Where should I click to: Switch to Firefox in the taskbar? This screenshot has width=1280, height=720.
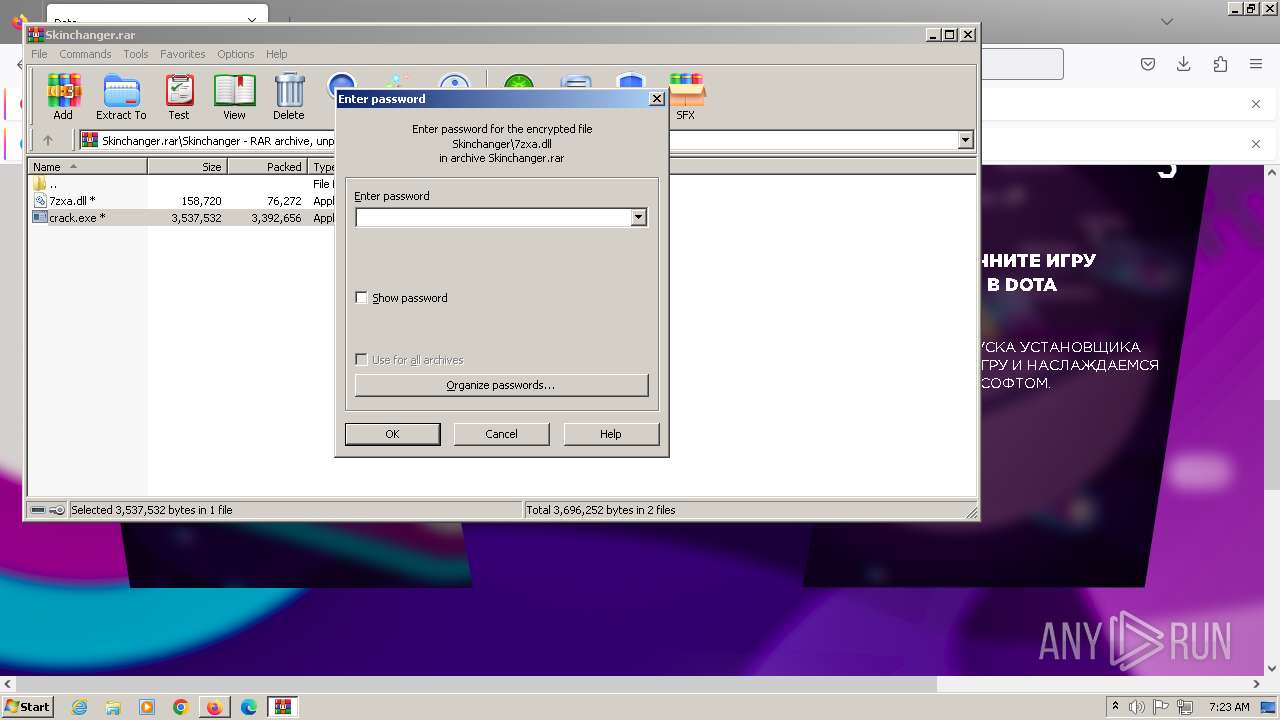[x=214, y=707]
